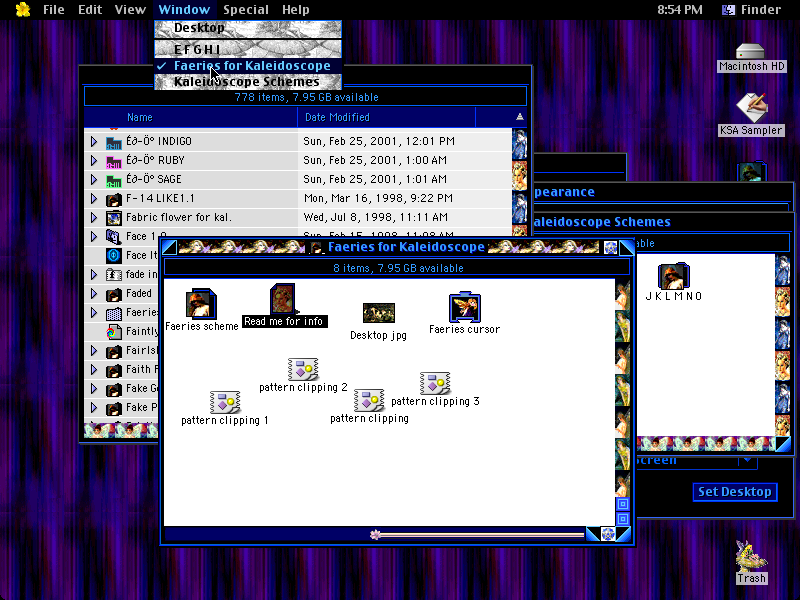Open the Edit menu
Image resolution: width=800 pixels, height=600 pixels.
[x=90, y=10]
